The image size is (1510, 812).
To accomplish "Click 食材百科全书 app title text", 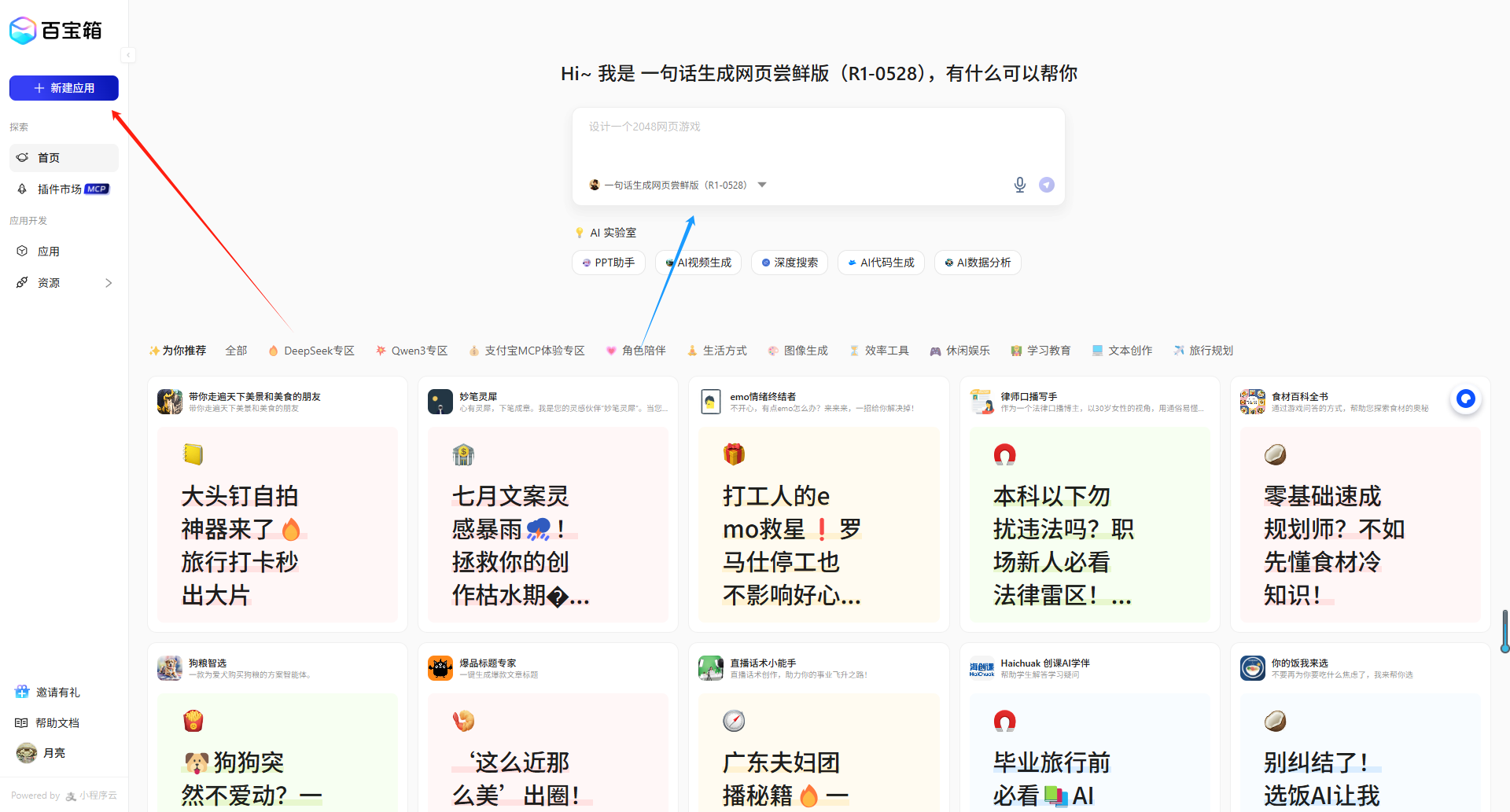I will tap(1300, 397).
